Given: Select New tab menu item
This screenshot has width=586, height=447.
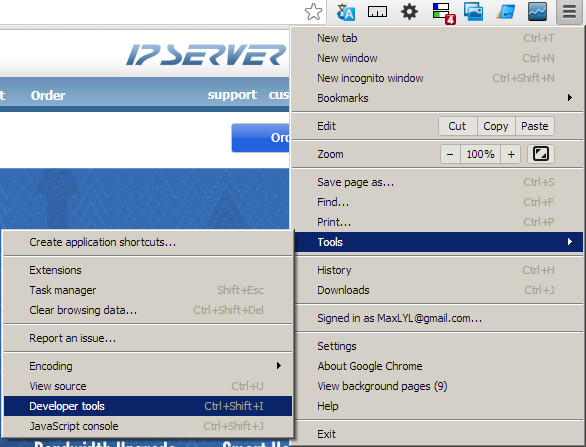Looking at the screenshot, I should click(x=437, y=38).
